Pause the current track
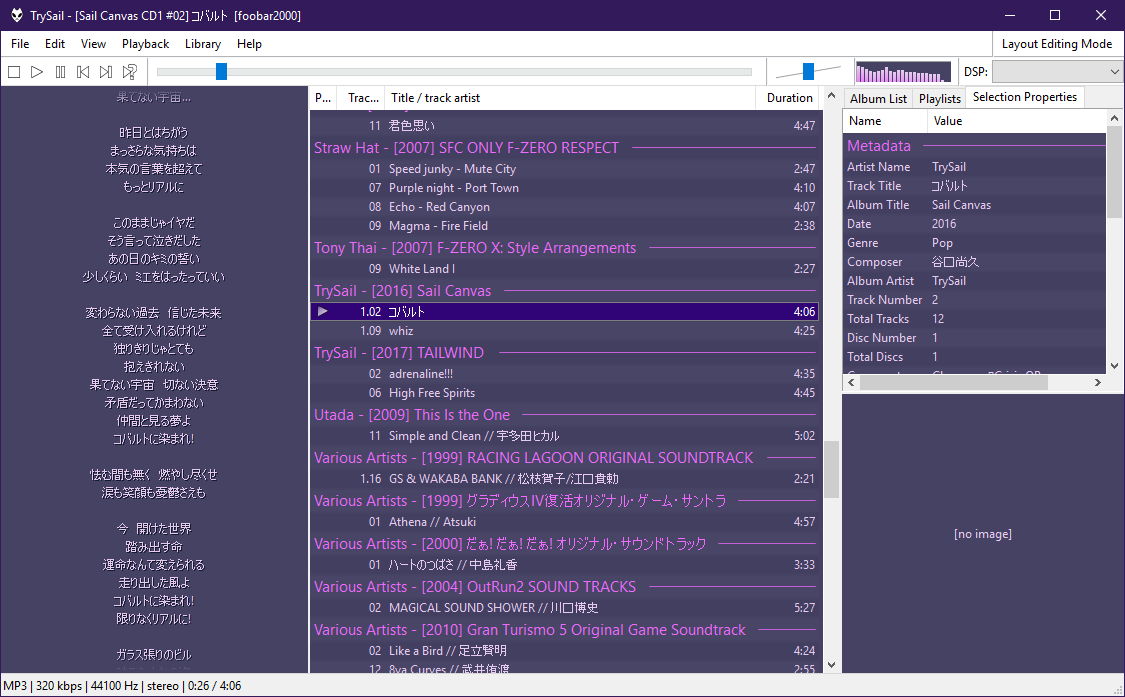The image size is (1125, 697). click(x=60, y=72)
